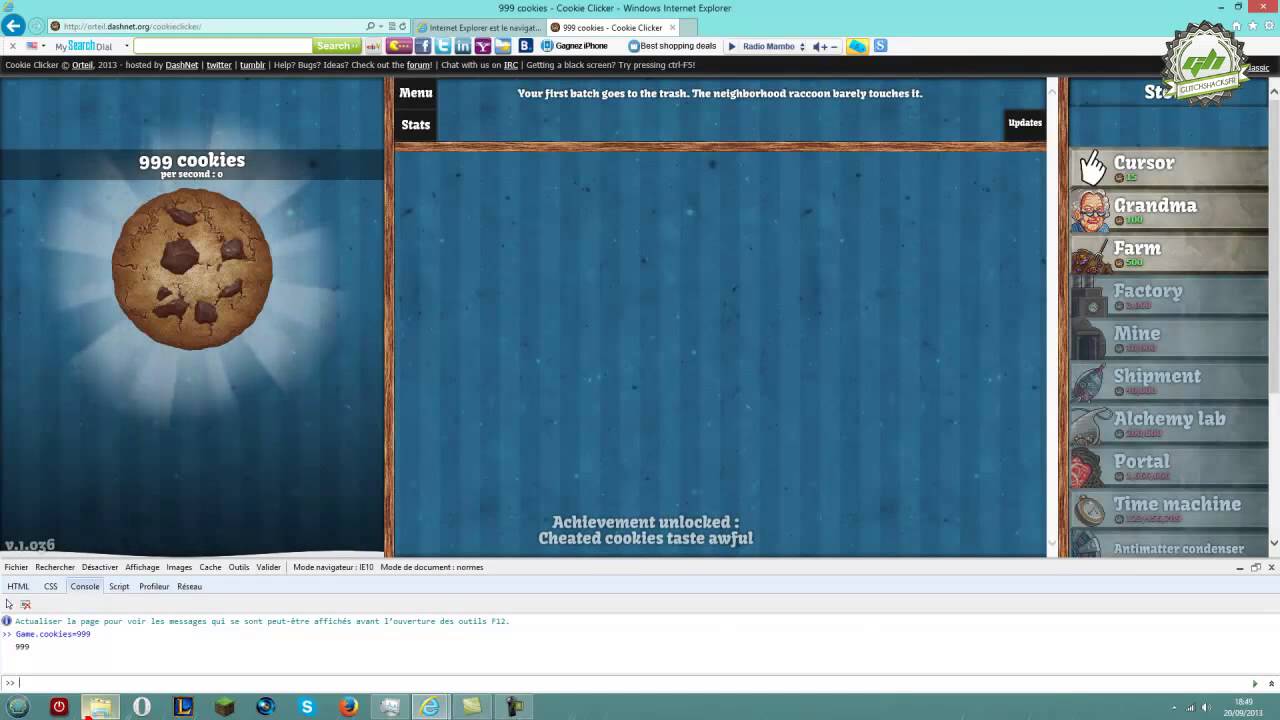Image resolution: width=1280 pixels, height=720 pixels.
Task: Switch to the Internet Explorer navigator tab
Action: tap(479, 28)
